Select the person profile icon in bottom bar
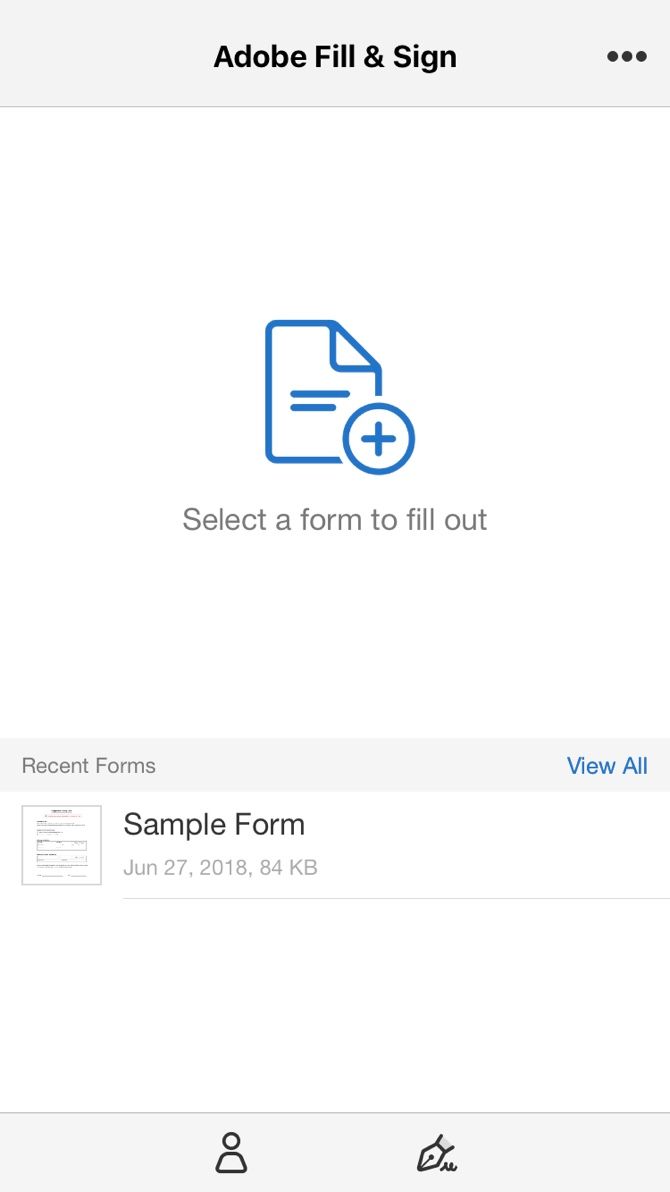This screenshot has height=1192, width=670. [x=231, y=1152]
